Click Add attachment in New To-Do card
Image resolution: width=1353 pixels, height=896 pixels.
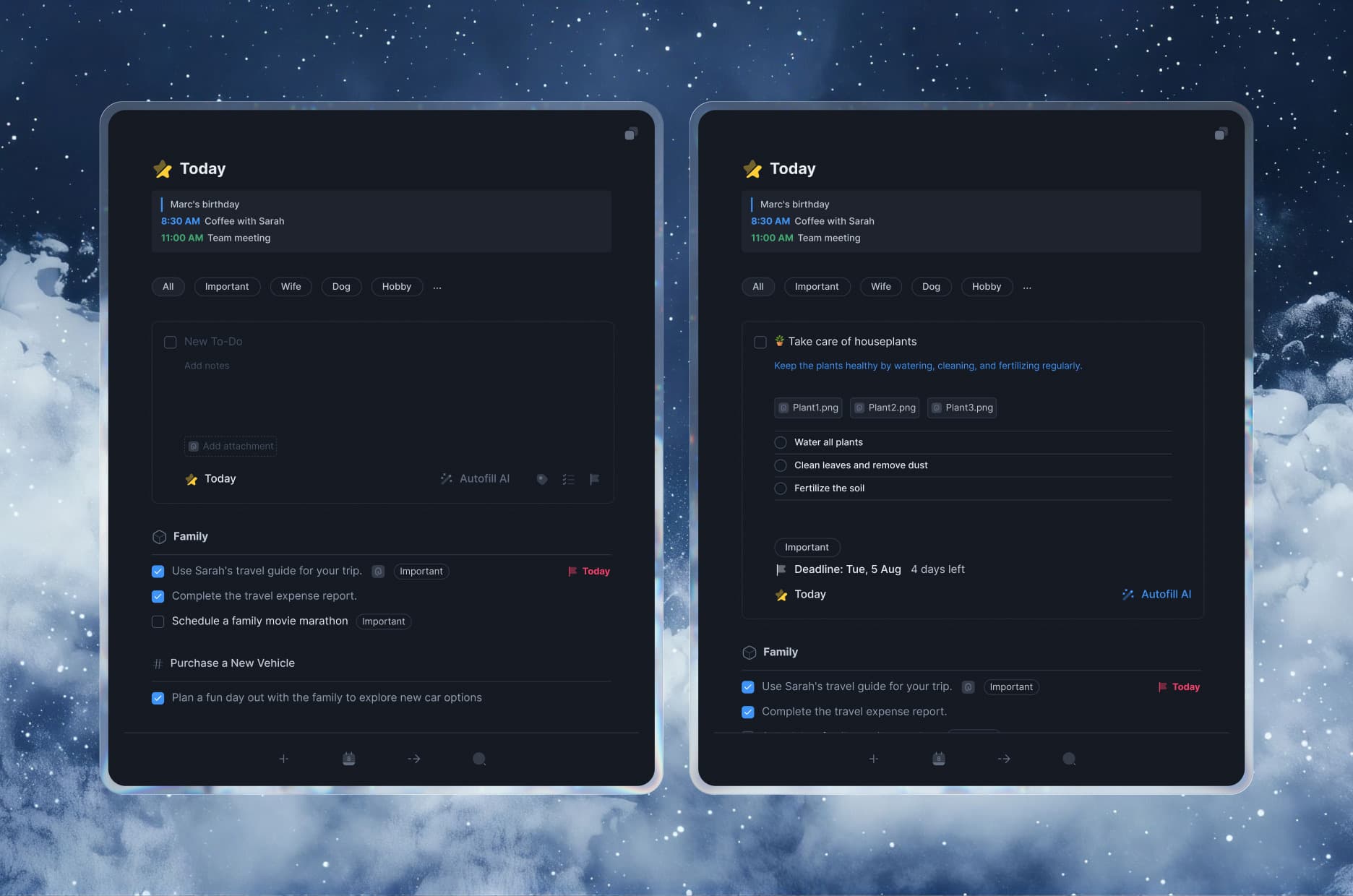231,447
